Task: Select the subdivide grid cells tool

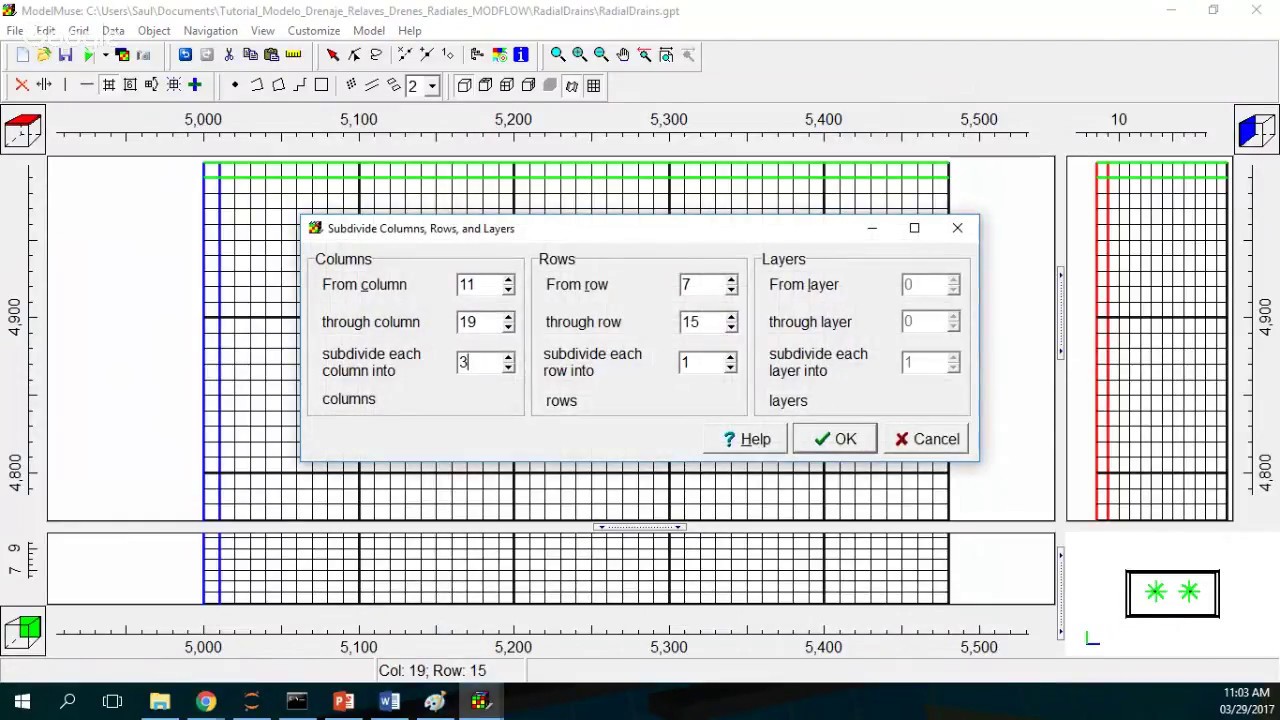Action: click(109, 85)
